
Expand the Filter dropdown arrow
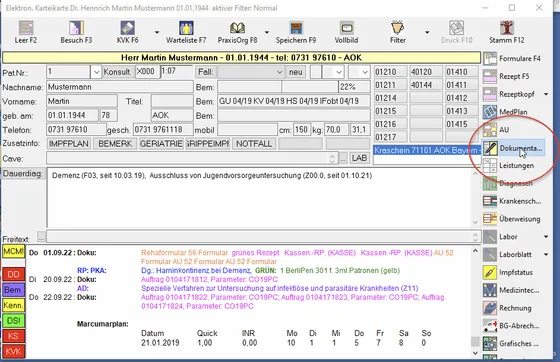[427, 32]
